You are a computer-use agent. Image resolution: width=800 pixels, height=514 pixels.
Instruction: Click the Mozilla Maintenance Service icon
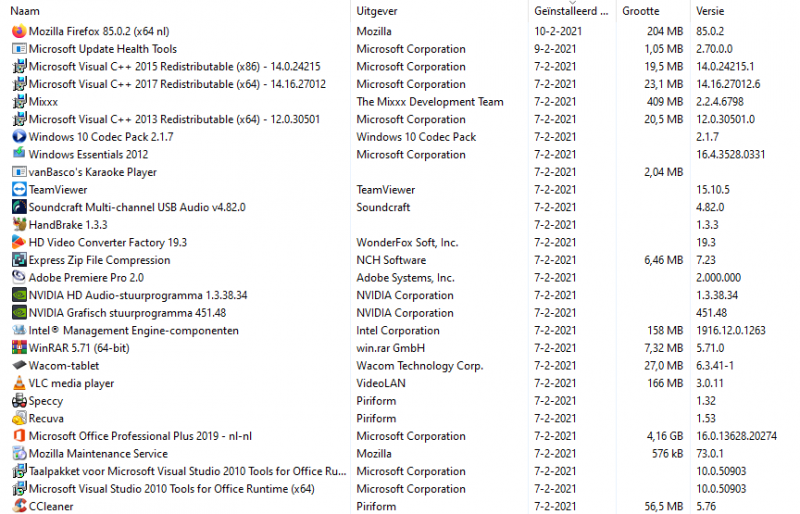pos(19,454)
